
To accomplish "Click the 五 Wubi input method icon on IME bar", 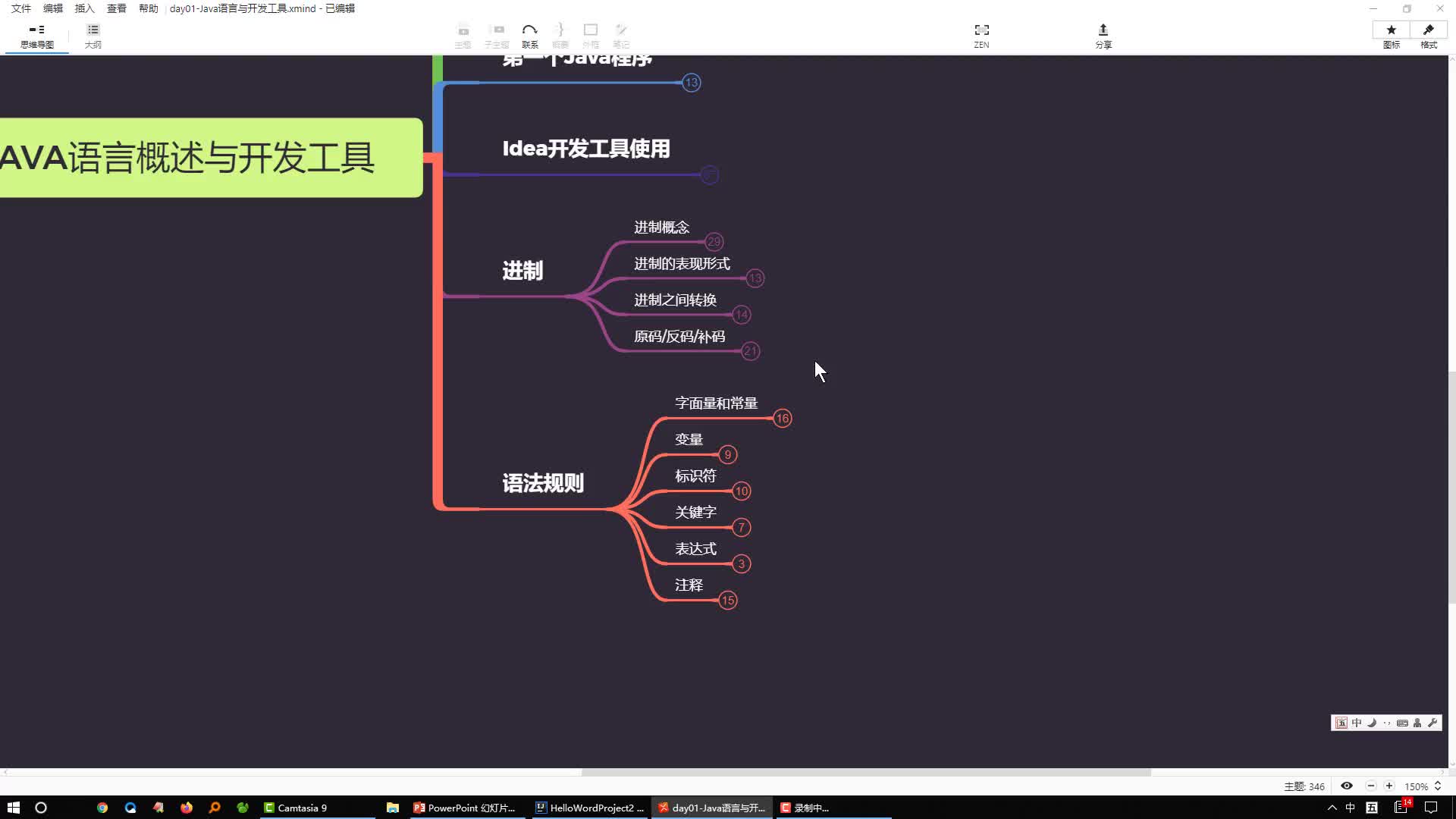I will coord(1341,723).
